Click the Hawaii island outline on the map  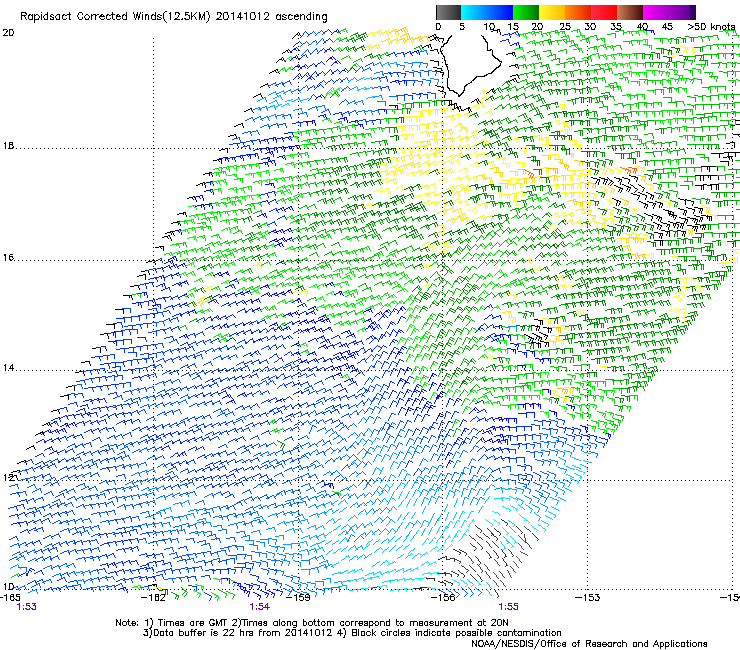(x=470, y=66)
